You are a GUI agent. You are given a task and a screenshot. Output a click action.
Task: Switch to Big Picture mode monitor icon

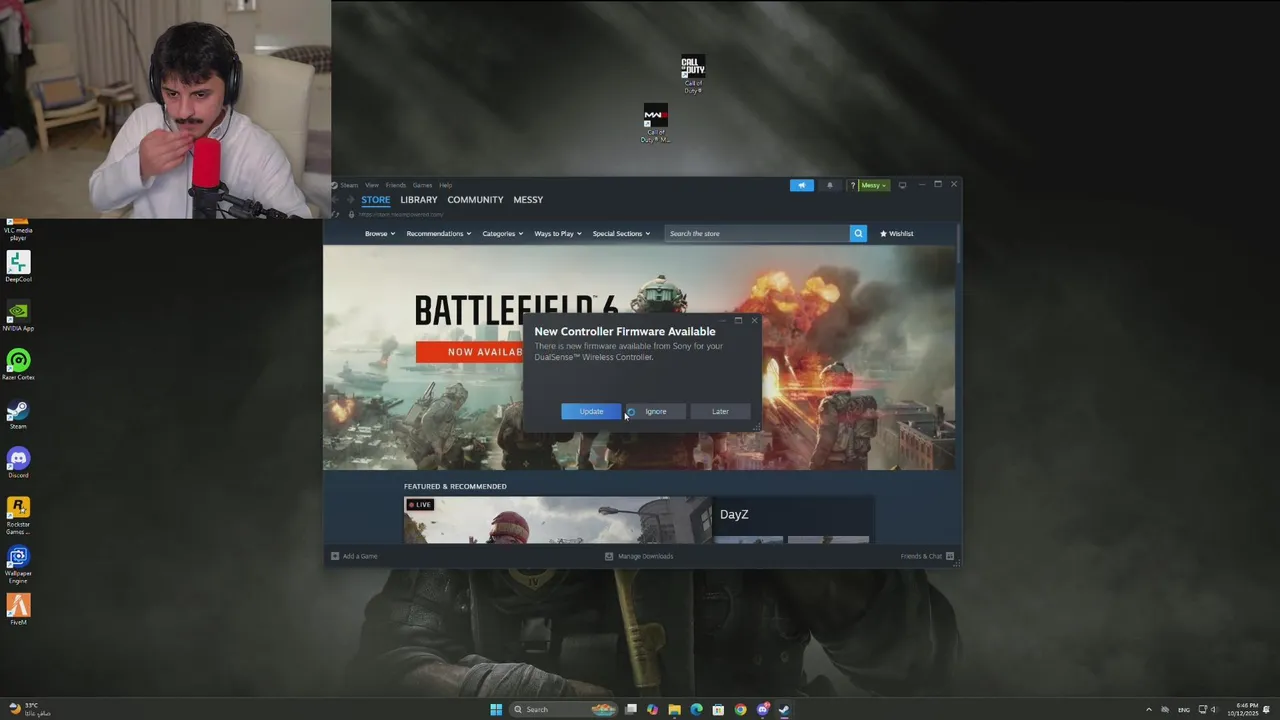tap(902, 185)
